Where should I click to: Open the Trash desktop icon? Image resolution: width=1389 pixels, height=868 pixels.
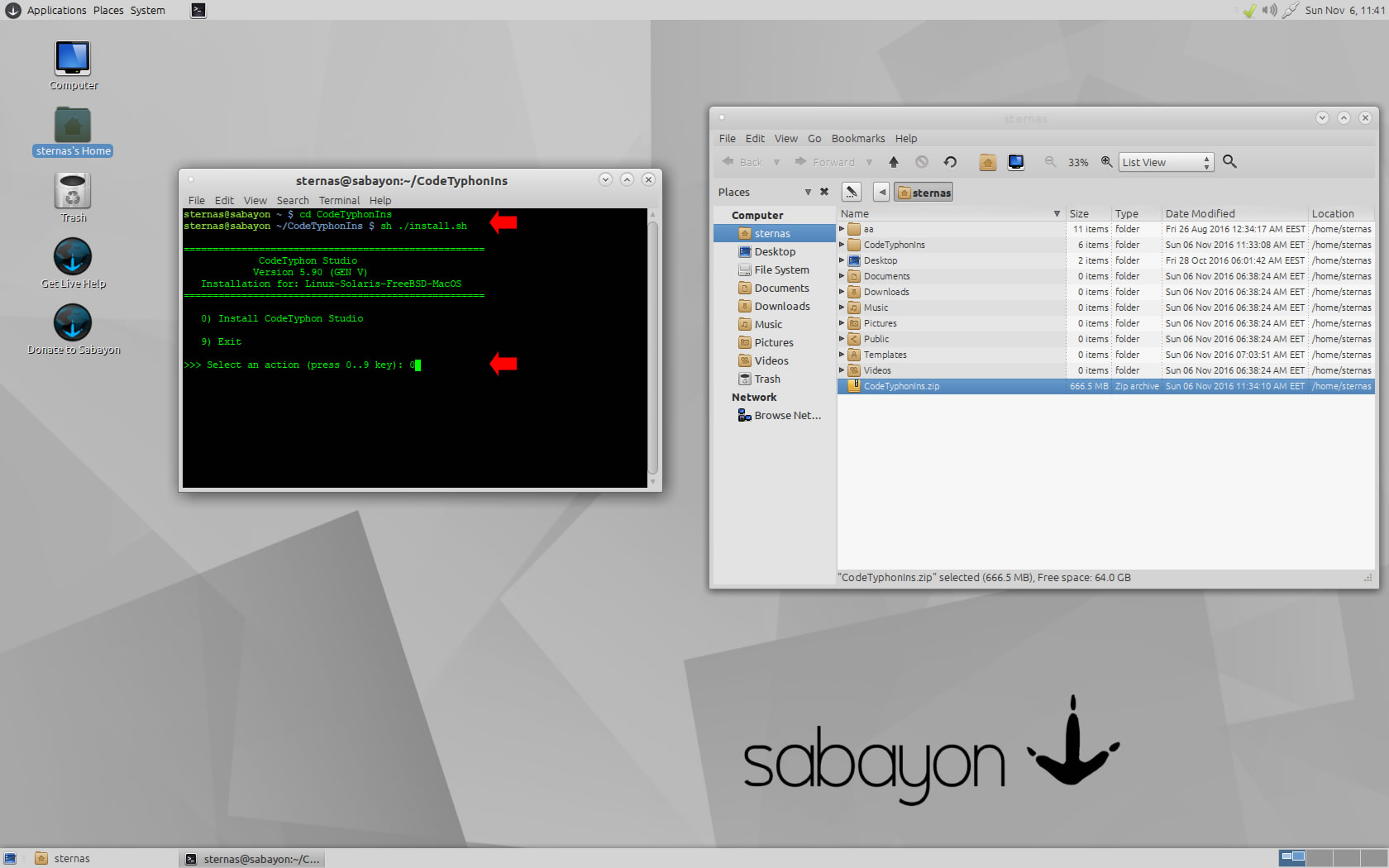pos(73,198)
